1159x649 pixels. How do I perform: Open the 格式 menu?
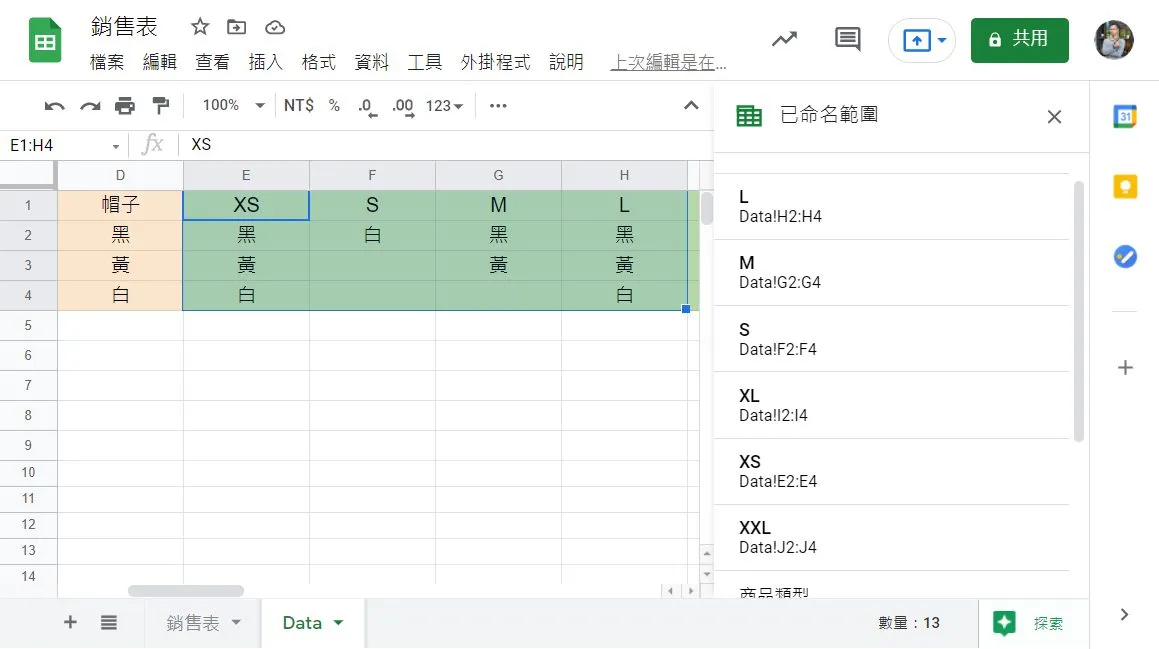coord(319,62)
